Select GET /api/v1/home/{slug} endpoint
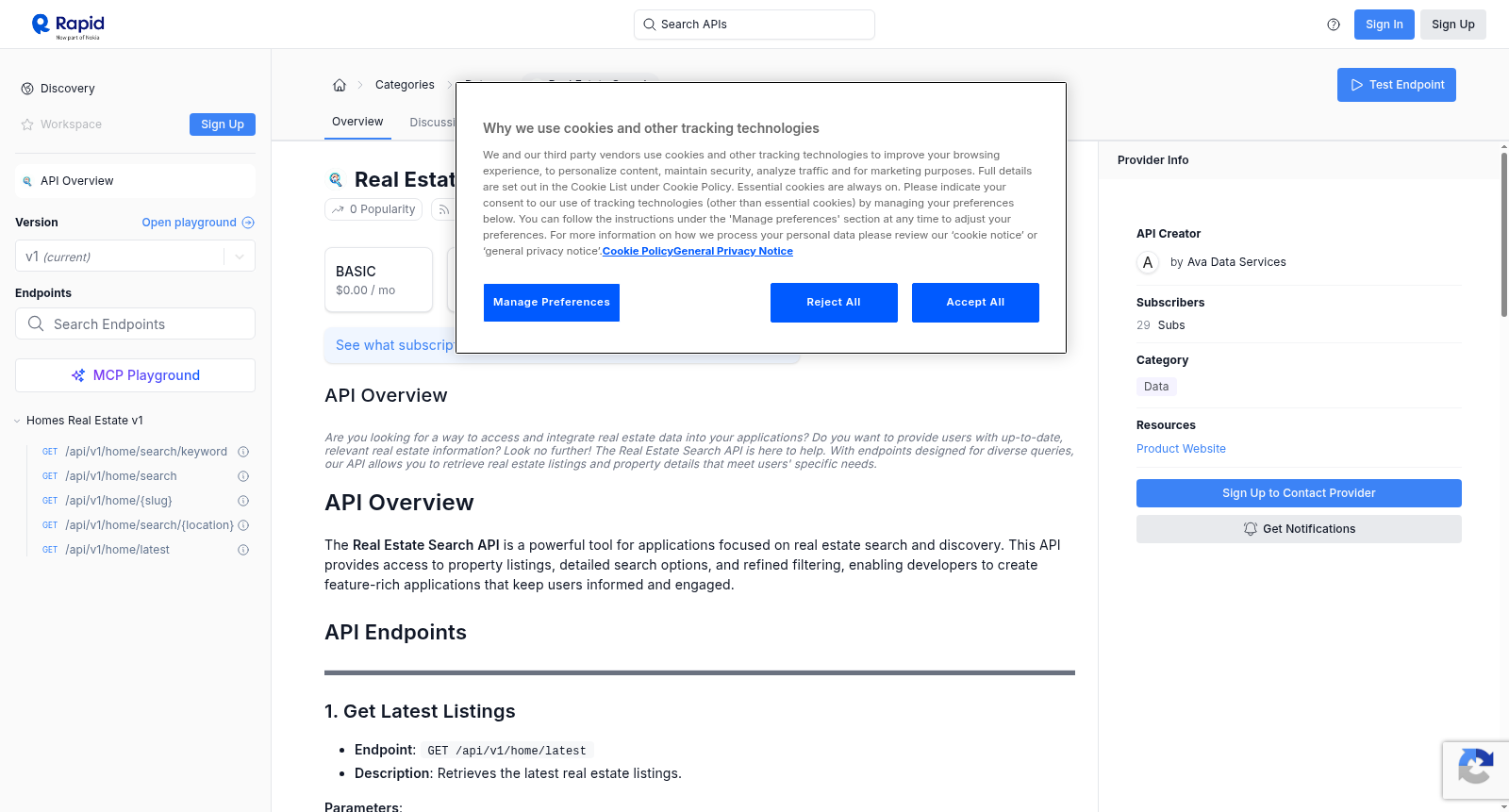This screenshot has width=1509, height=812. (118, 501)
